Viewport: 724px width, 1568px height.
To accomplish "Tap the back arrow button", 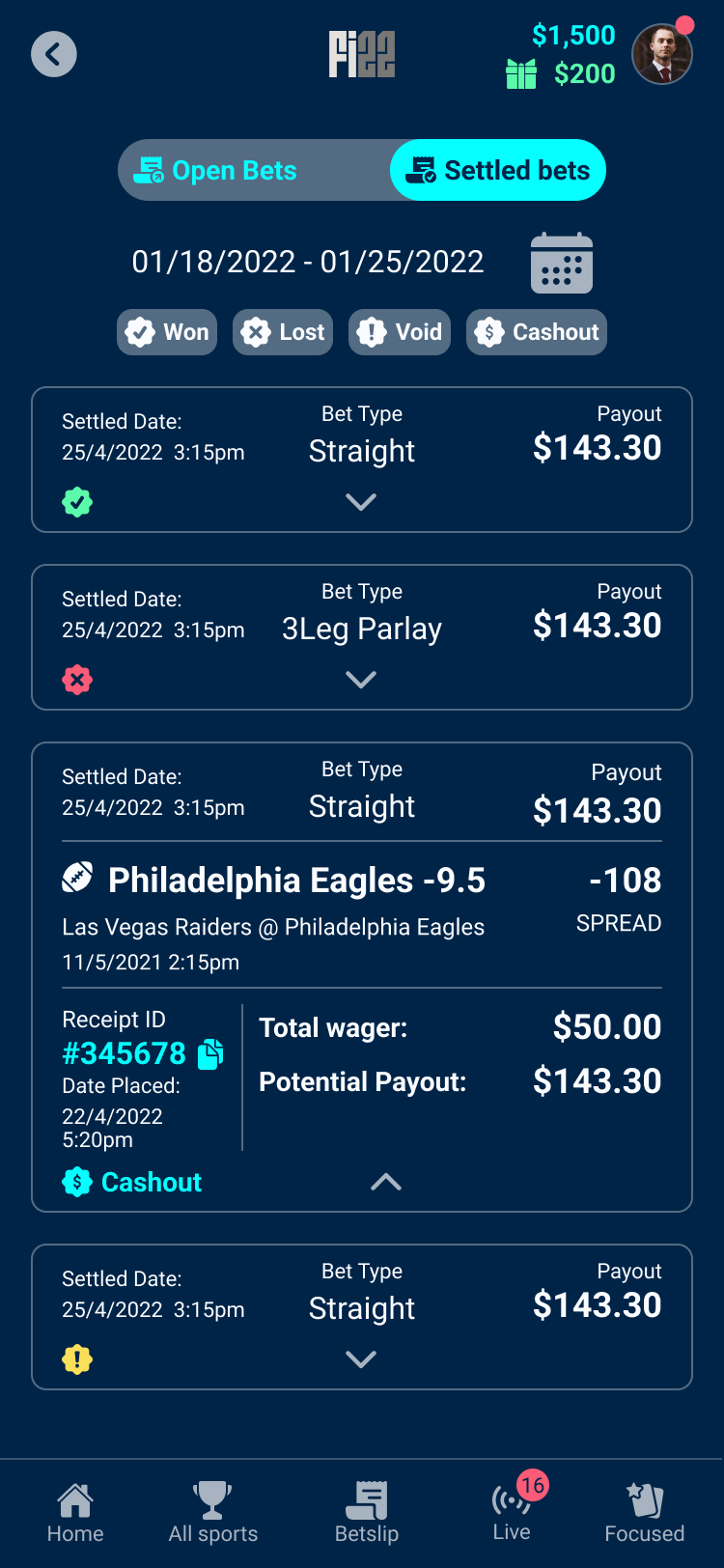I will pyautogui.click(x=54, y=54).
